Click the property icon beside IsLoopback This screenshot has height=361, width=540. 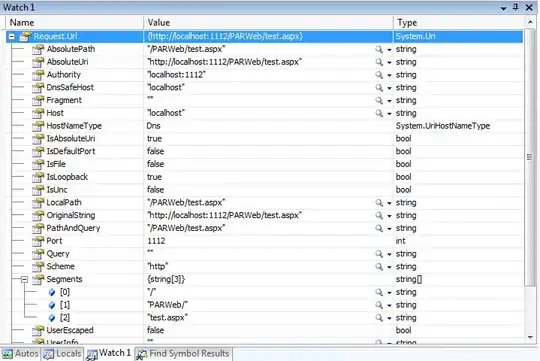[x=38, y=177]
